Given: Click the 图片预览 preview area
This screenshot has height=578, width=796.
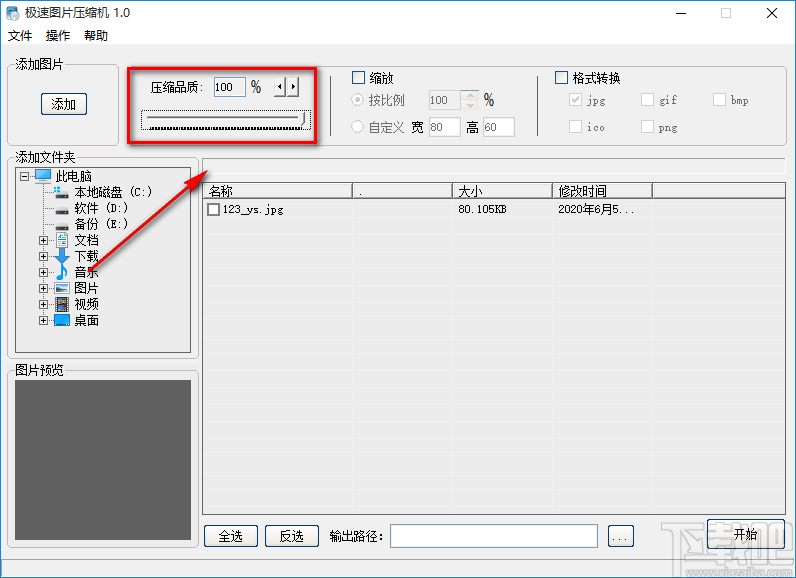Looking at the screenshot, I should click(x=103, y=460).
